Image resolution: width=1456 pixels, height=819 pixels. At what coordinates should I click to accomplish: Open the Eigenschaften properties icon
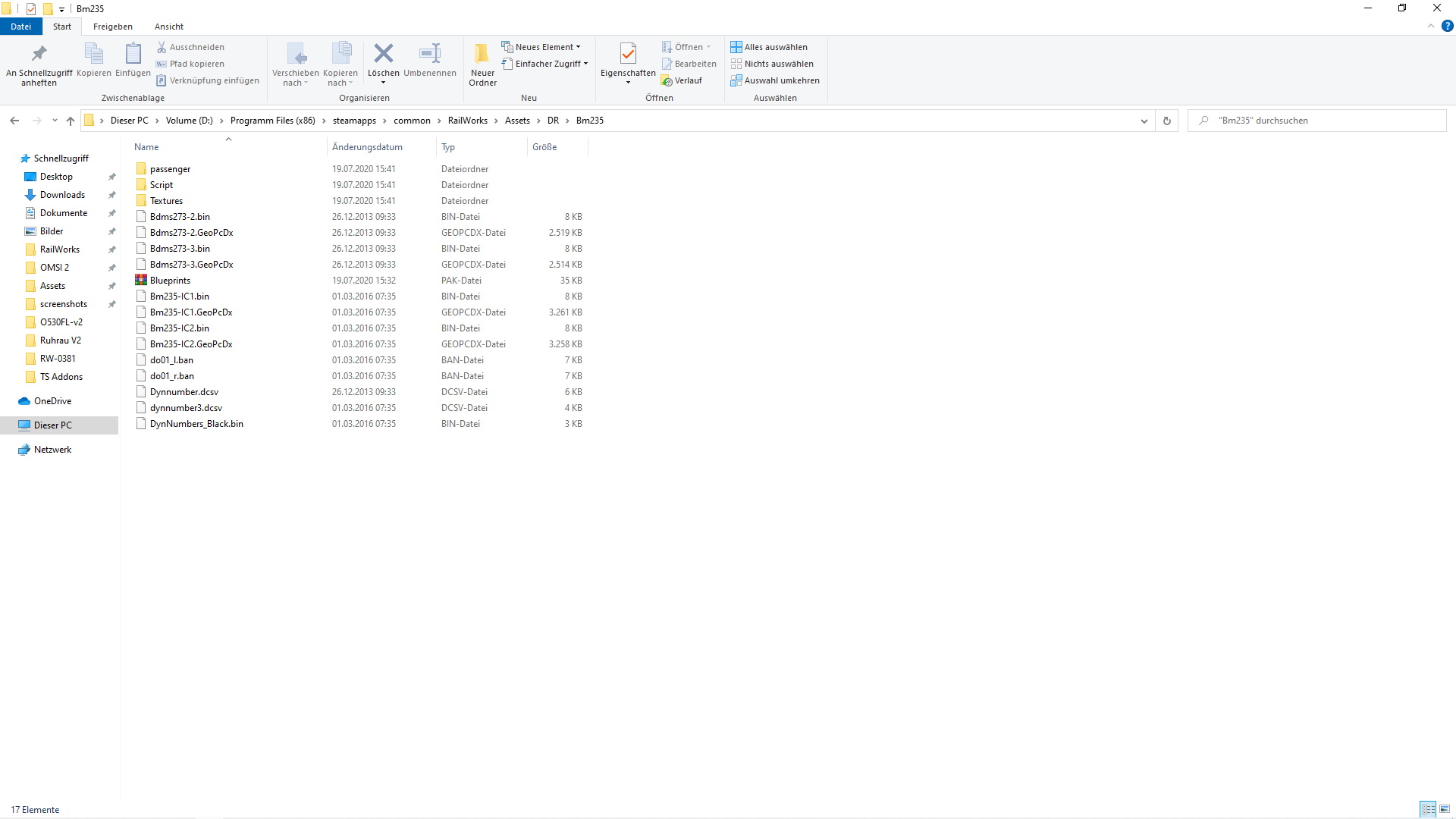(x=628, y=54)
